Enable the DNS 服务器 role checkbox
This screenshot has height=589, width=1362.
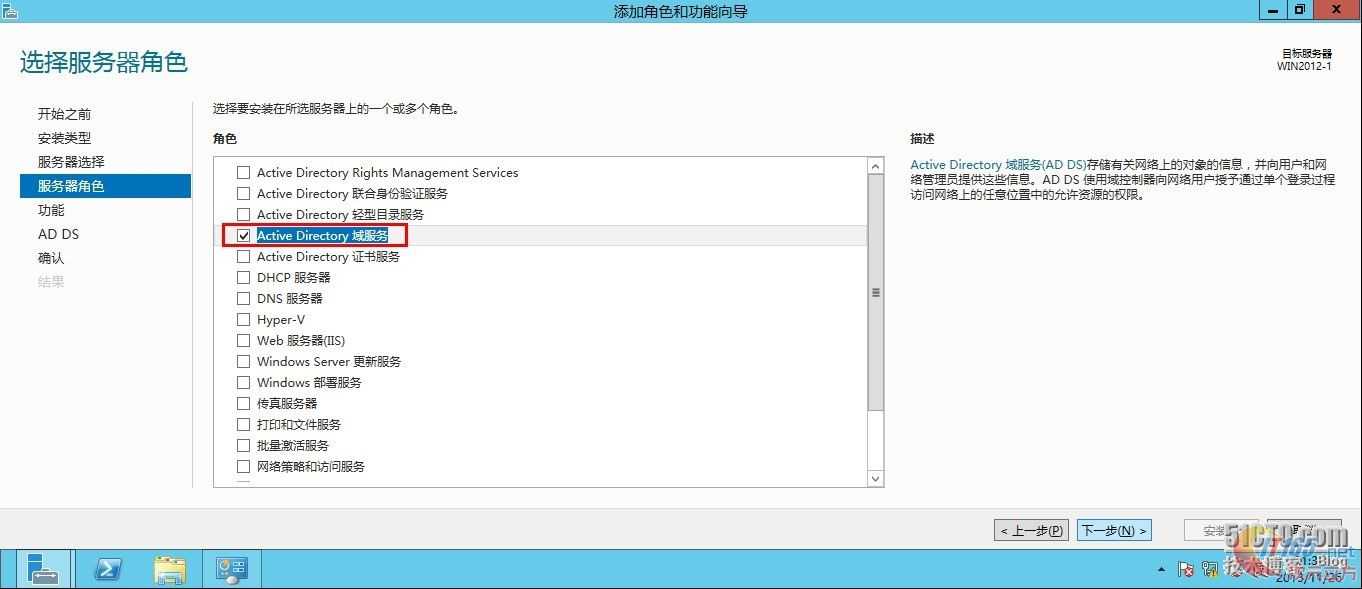tap(243, 299)
